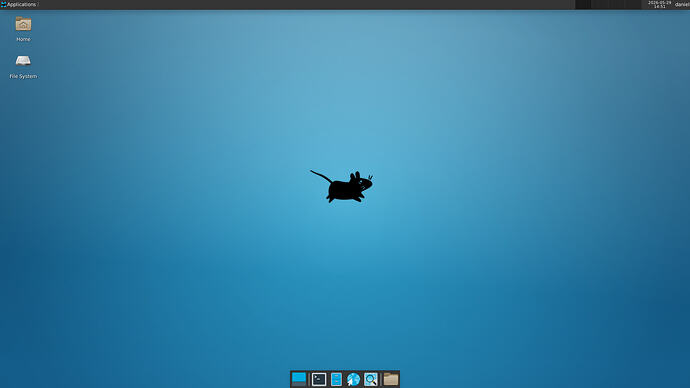Click the date and time clock in panel
Screen dimensions: 690x388
click(660, 4)
